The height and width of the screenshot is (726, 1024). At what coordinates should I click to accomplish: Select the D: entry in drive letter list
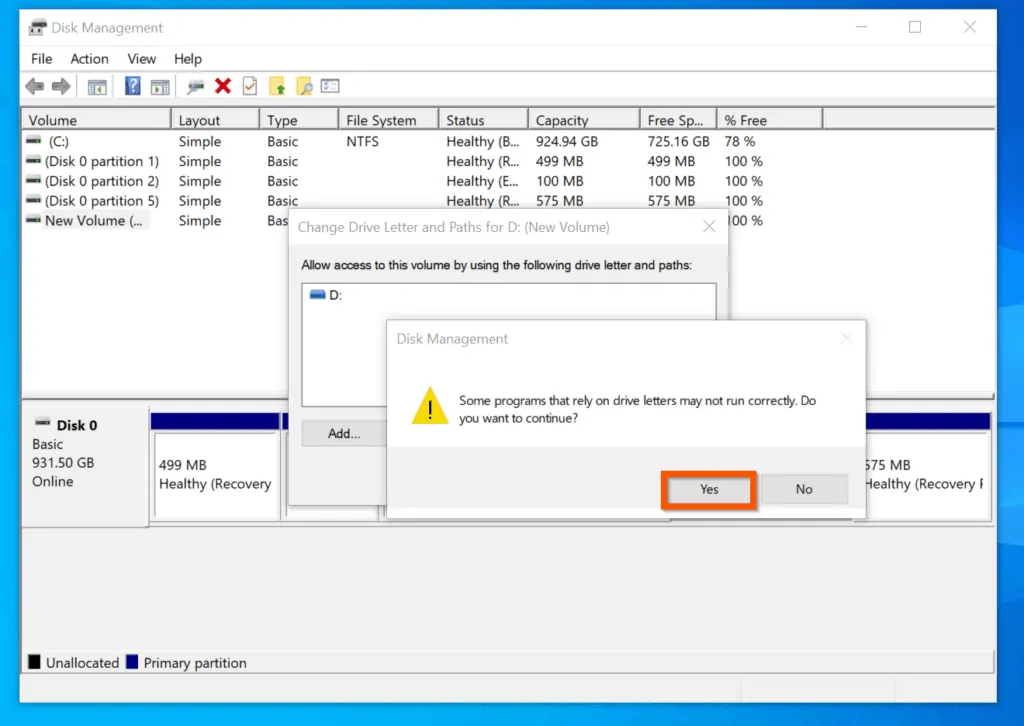[335, 296]
